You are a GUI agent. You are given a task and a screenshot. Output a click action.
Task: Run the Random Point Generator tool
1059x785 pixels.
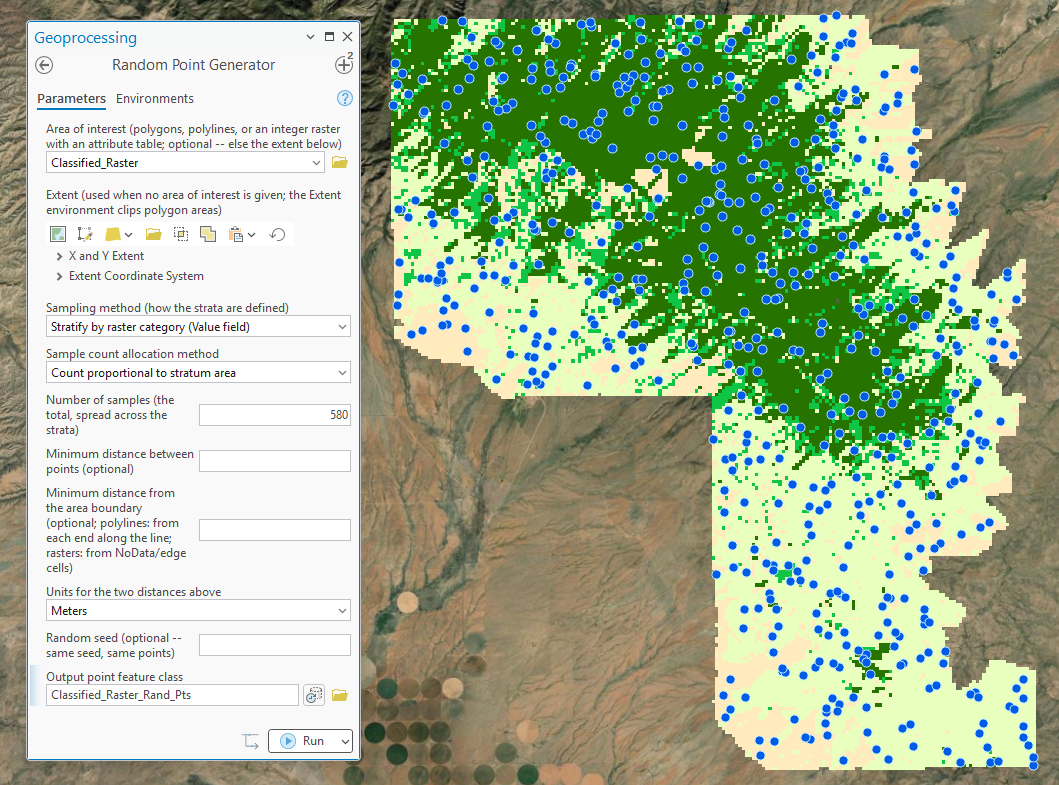303,741
